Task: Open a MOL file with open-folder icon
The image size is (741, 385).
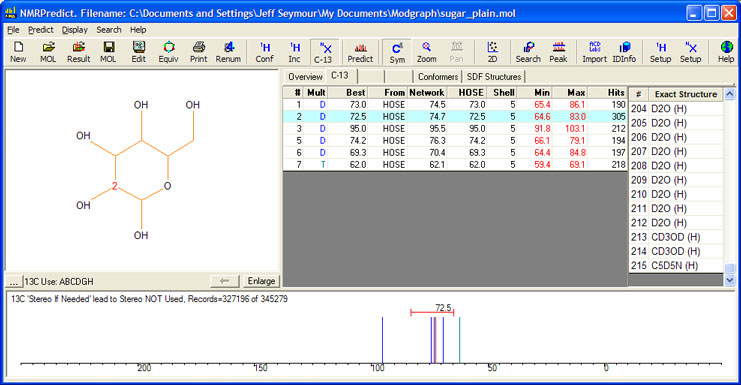Action: [x=48, y=52]
